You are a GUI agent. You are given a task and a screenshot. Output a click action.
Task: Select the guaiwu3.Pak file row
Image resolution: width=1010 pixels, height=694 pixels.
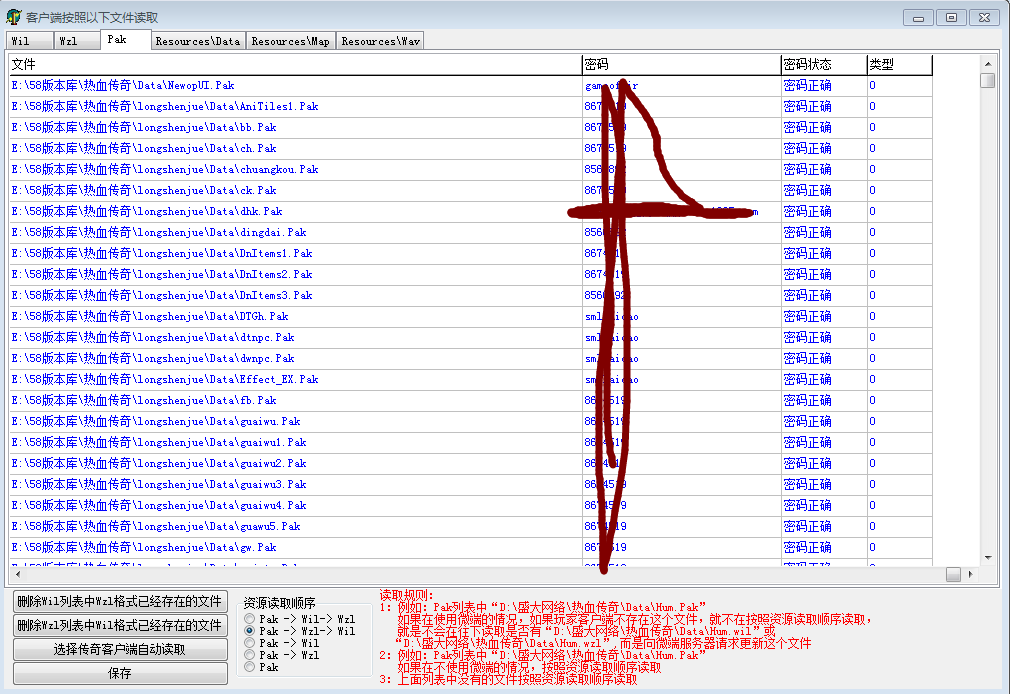pyautogui.click(x=471, y=485)
